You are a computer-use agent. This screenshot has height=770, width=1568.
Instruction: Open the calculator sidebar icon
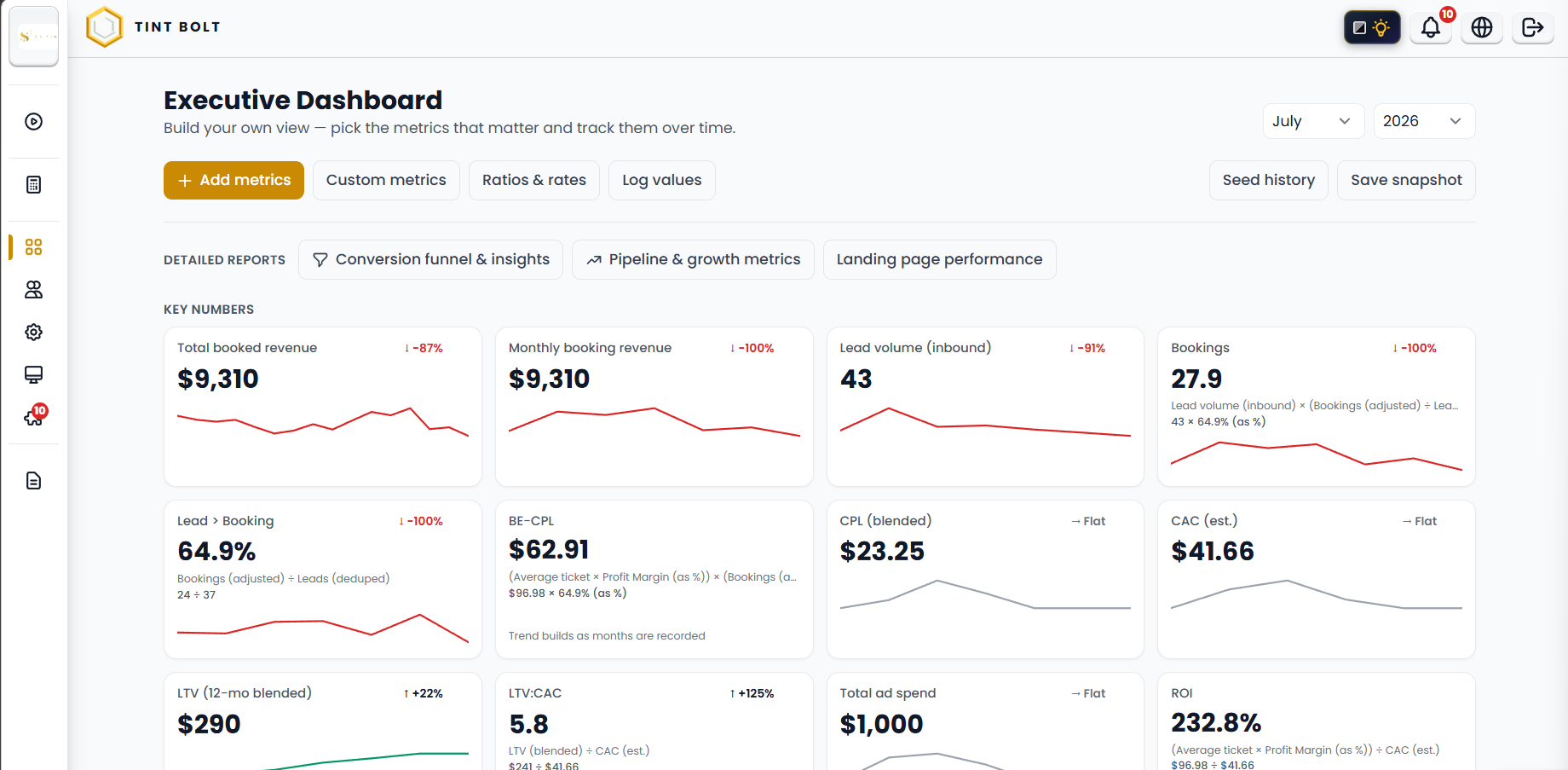(x=33, y=184)
